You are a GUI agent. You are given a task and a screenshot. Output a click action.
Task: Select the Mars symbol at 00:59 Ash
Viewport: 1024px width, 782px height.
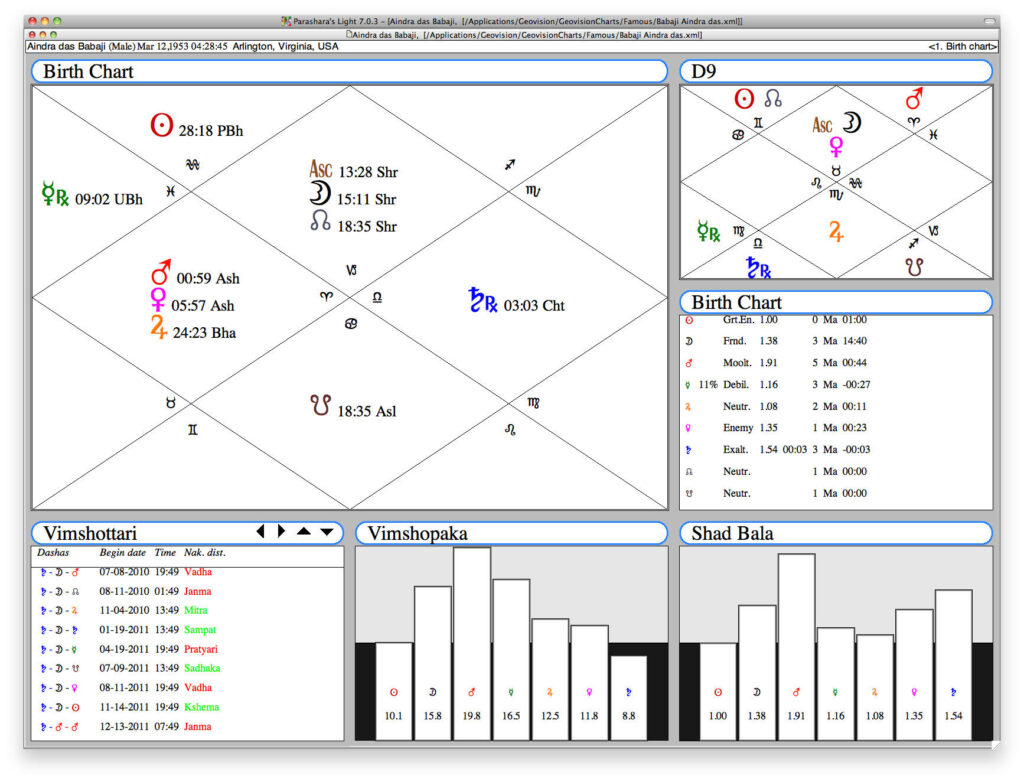[x=161, y=272]
